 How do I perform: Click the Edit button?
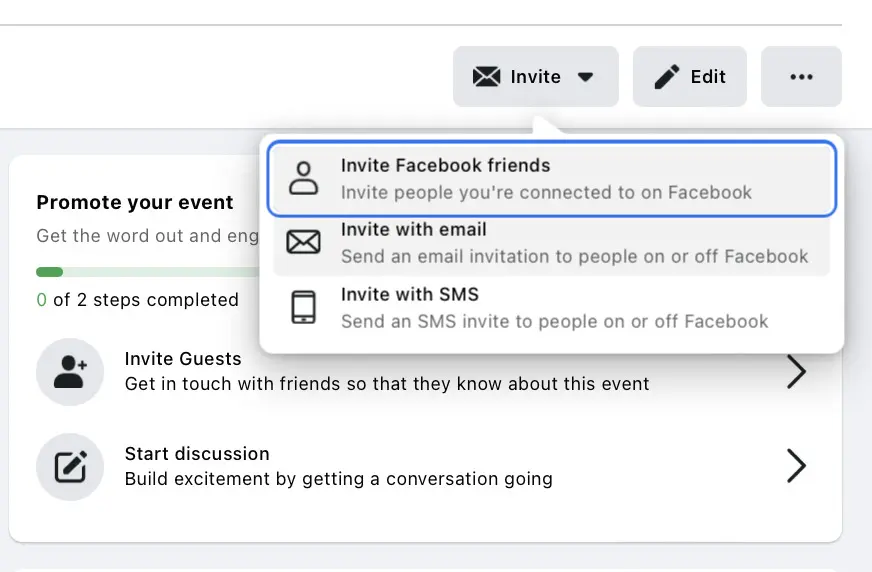[x=690, y=77]
